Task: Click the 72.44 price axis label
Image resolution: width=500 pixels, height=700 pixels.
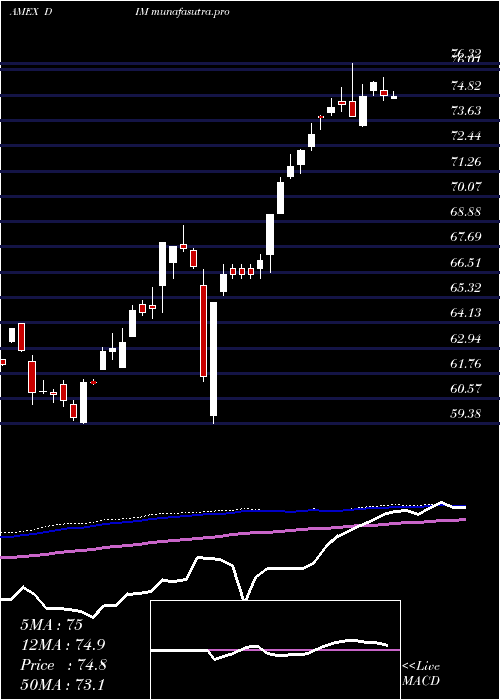Action: [467, 136]
